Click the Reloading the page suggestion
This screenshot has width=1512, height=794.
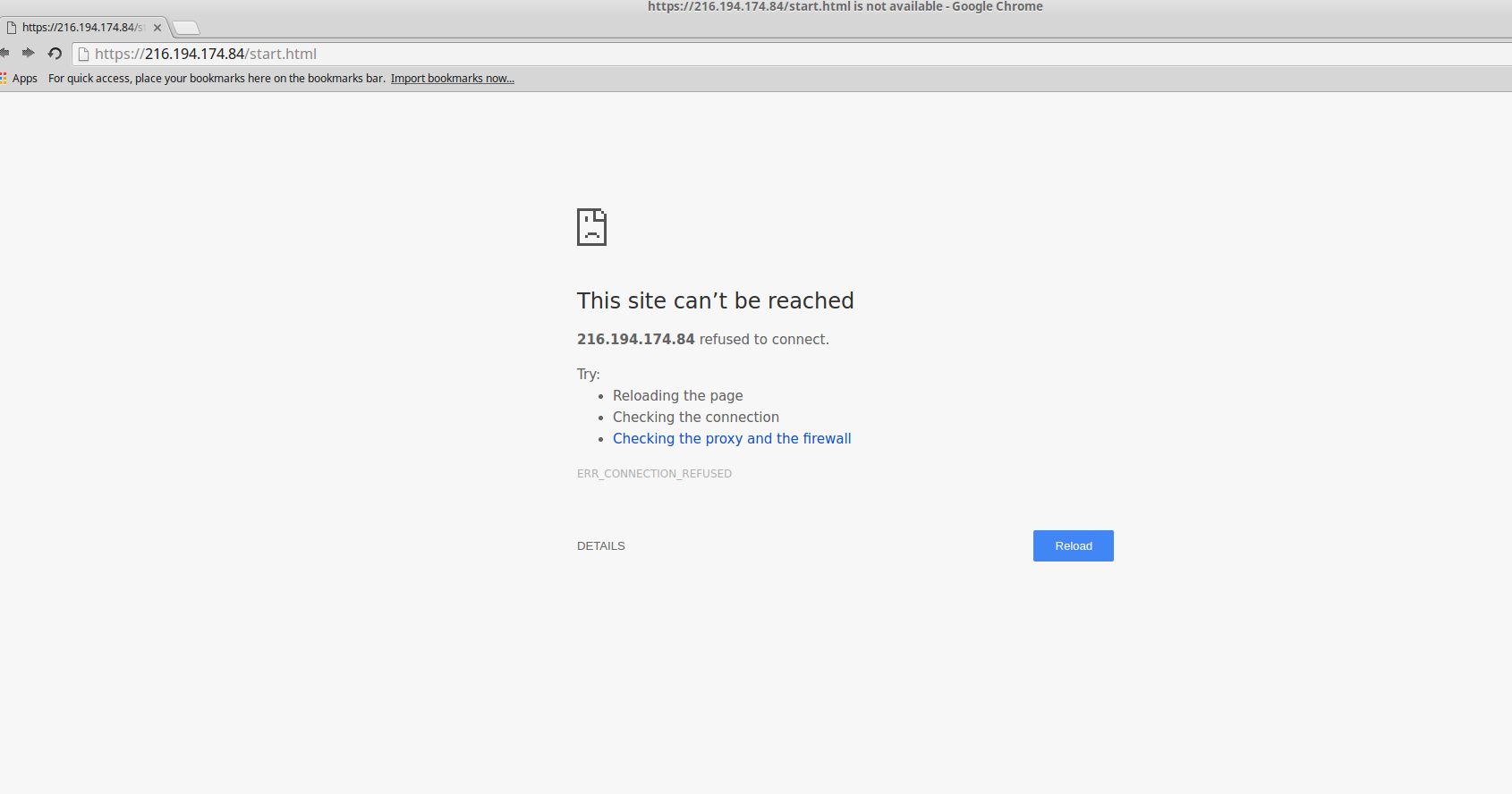pos(677,395)
